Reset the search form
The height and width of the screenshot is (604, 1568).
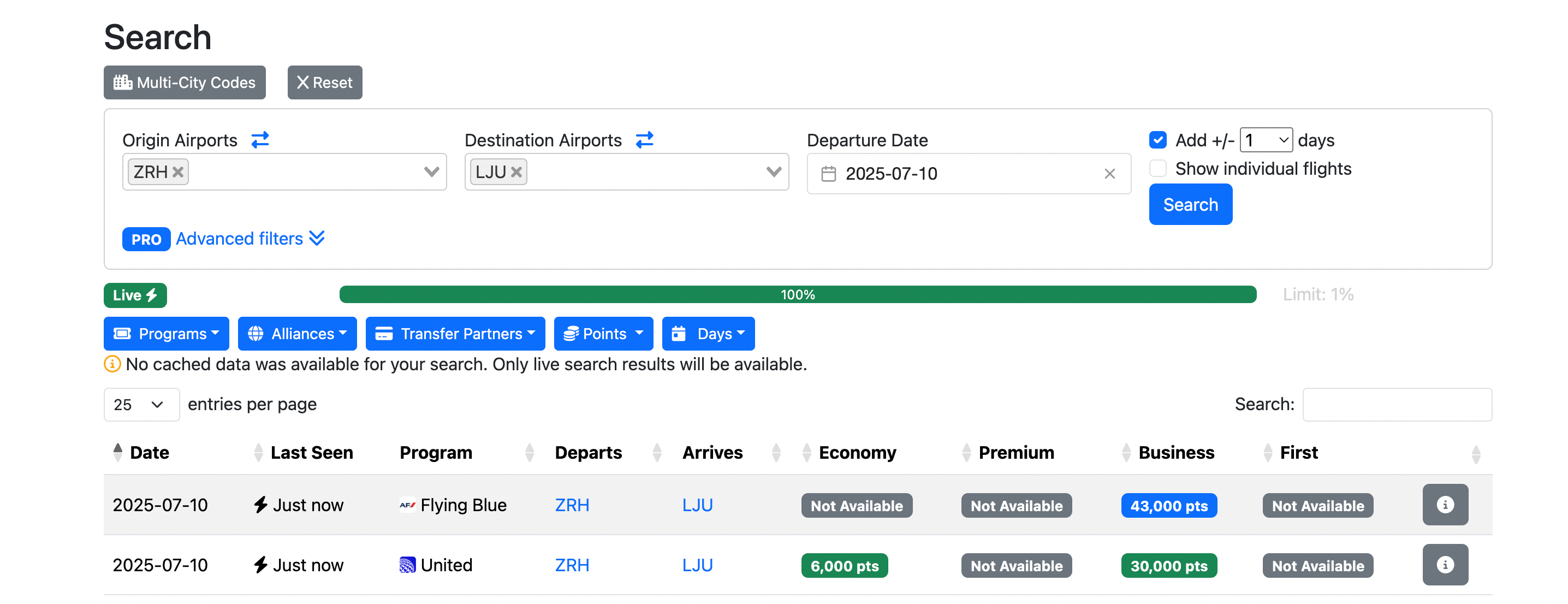pos(324,83)
